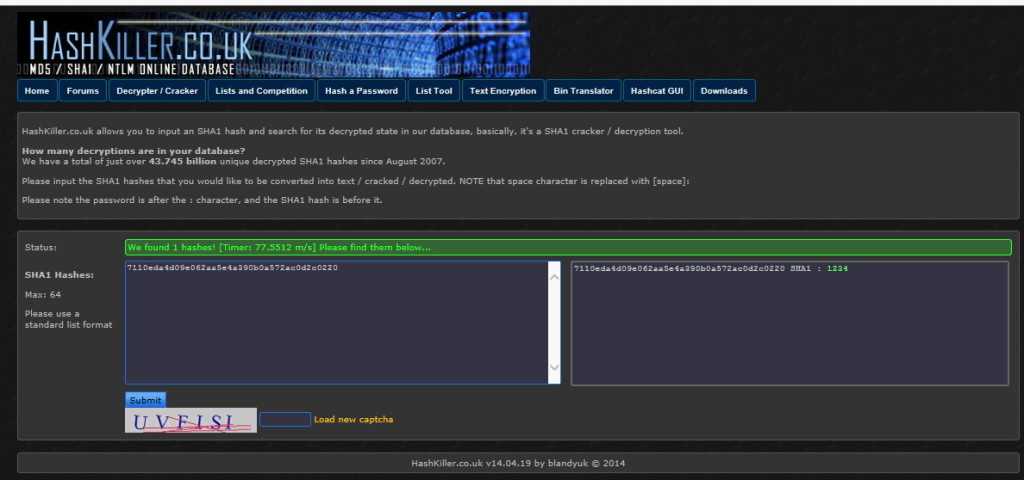Click inside the SHA1 hashes input textarea
The image size is (1024, 480).
click(337, 323)
